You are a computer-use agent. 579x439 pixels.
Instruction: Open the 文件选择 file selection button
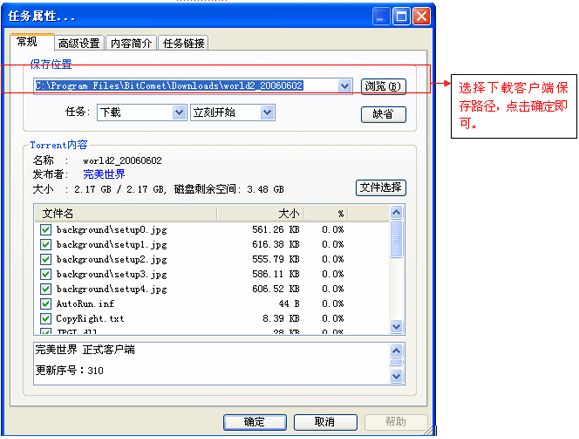coord(381,188)
